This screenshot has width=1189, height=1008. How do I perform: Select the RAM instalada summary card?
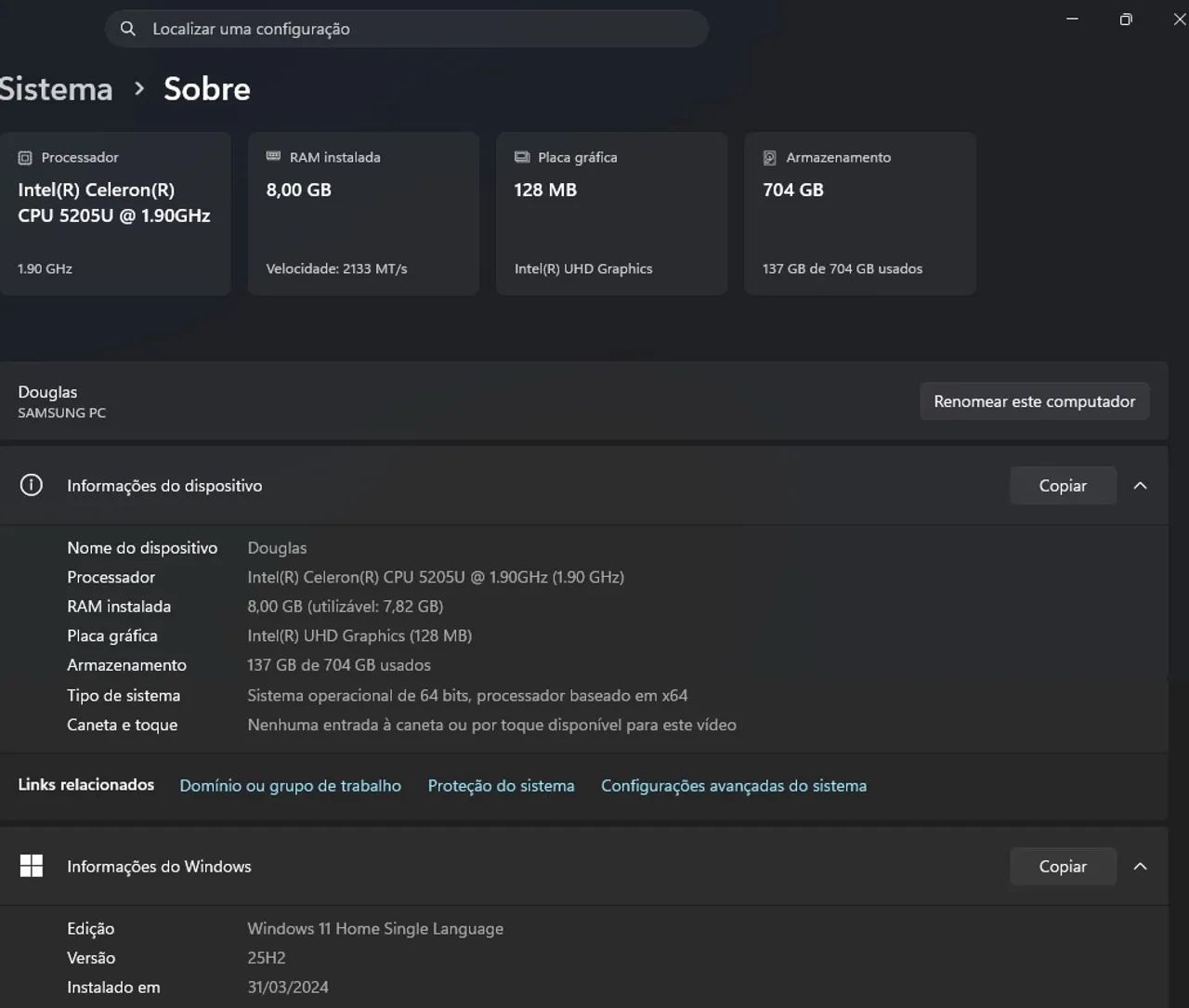pyautogui.click(x=363, y=214)
